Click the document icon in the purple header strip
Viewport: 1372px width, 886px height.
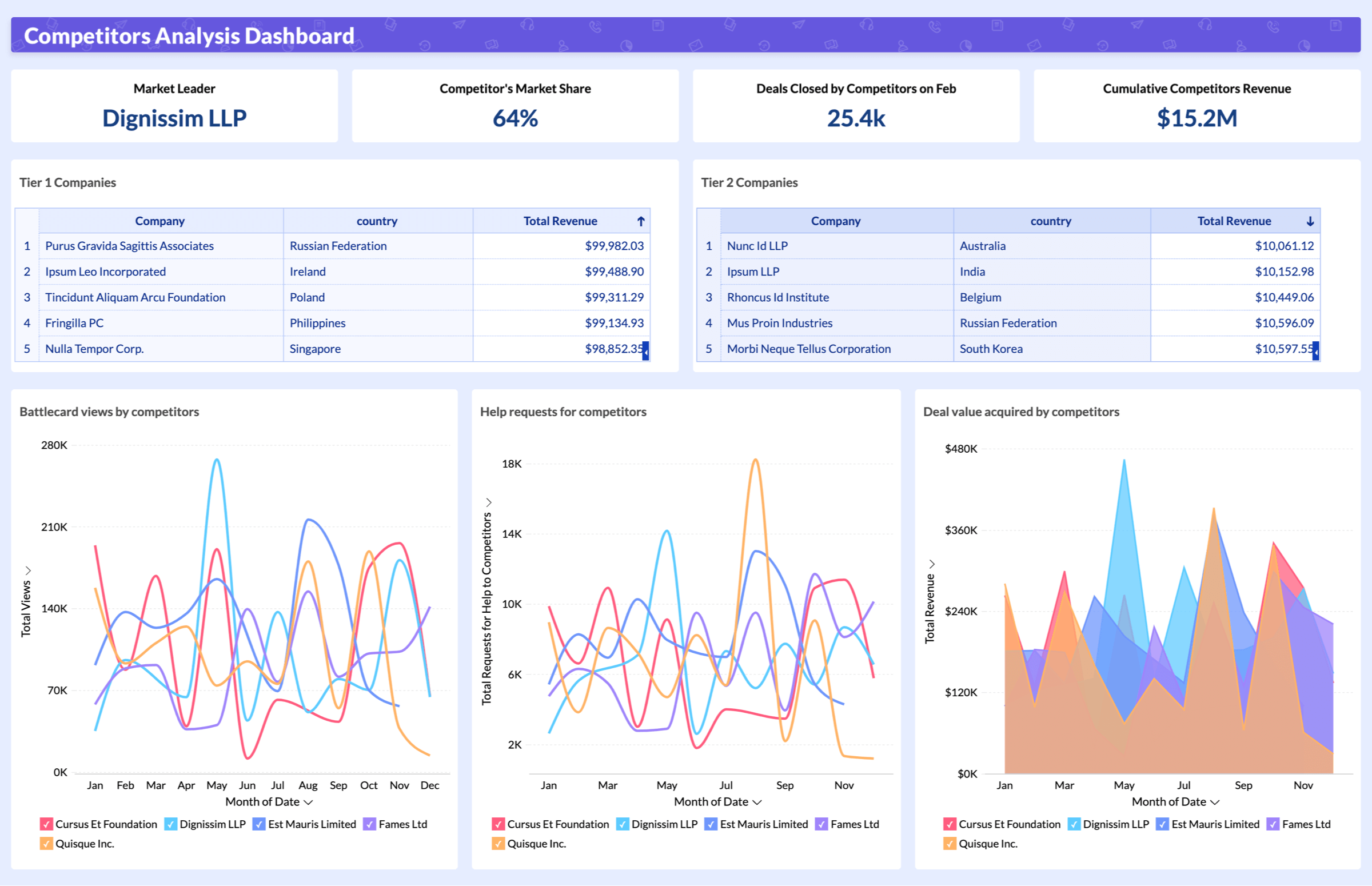pos(657,25)
